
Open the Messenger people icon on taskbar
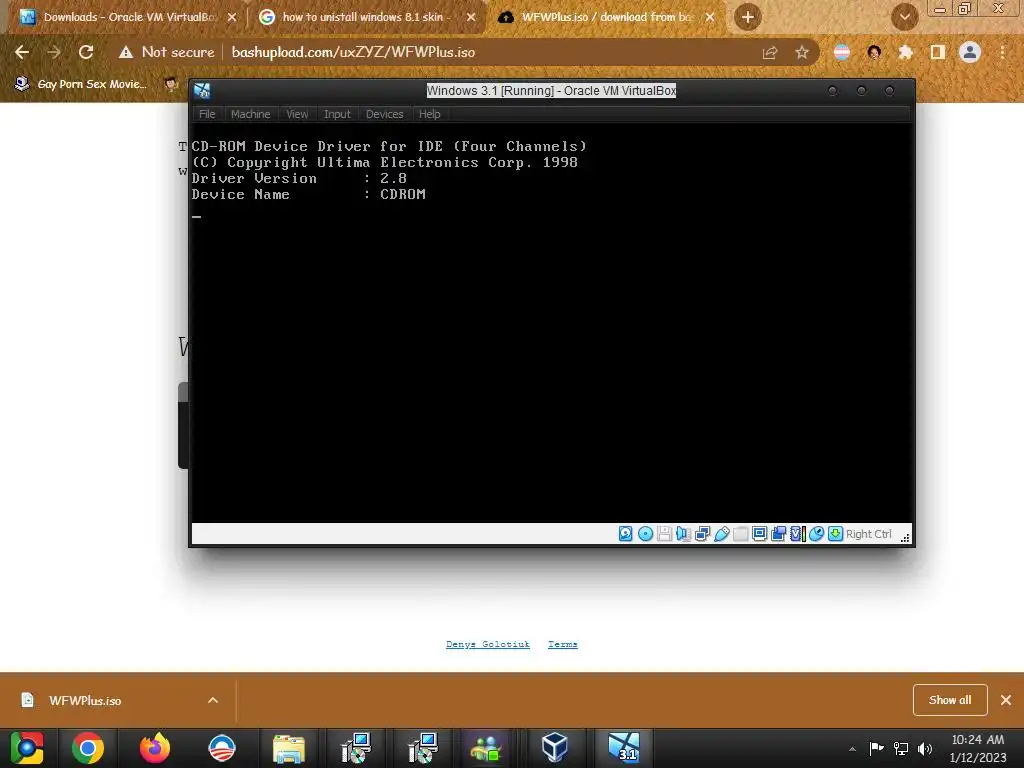click(x=487, y=748)
